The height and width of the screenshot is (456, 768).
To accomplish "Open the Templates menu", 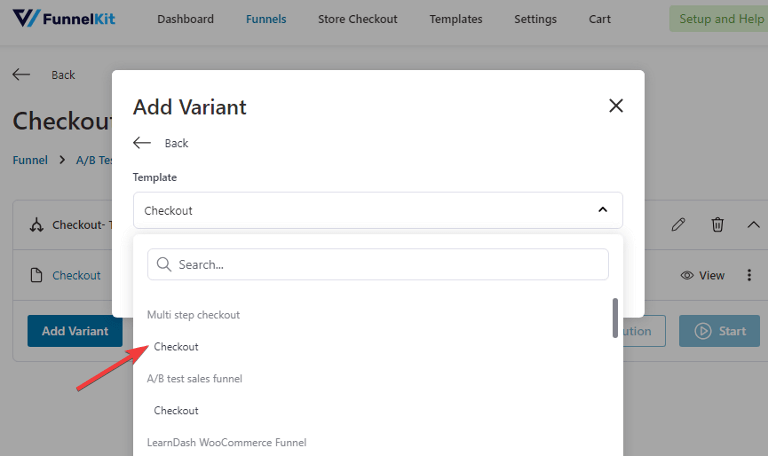I will coord(456,19).
